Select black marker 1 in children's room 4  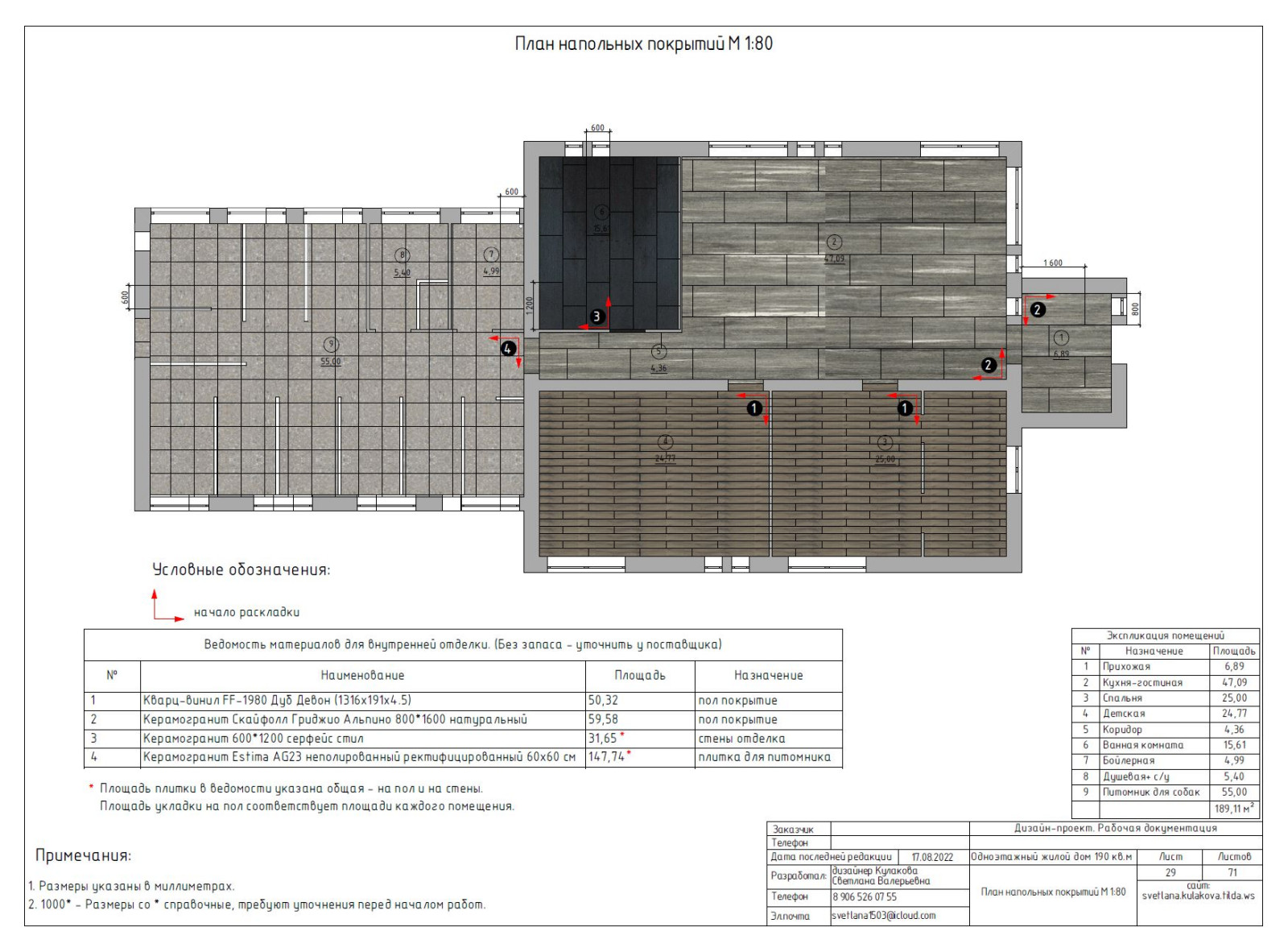pyautogui.click(x=754, y=408)
